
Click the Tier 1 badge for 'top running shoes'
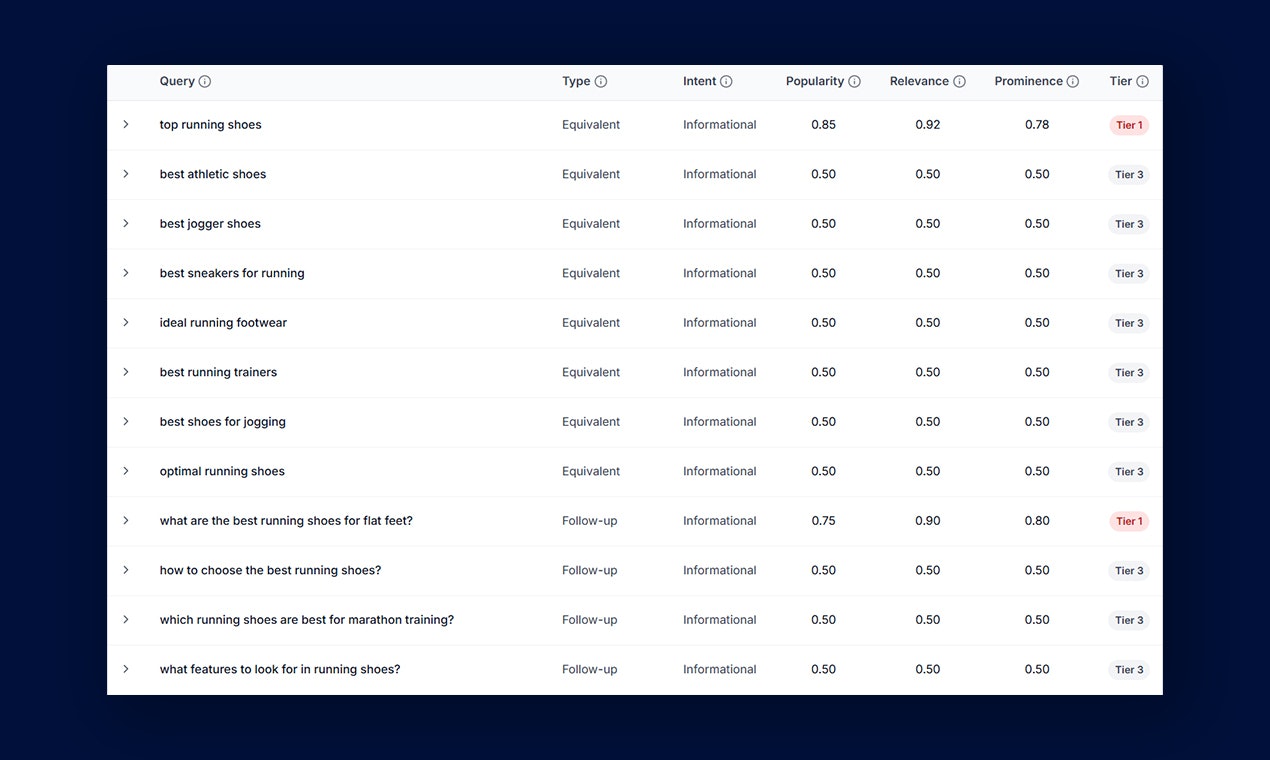1128,124
